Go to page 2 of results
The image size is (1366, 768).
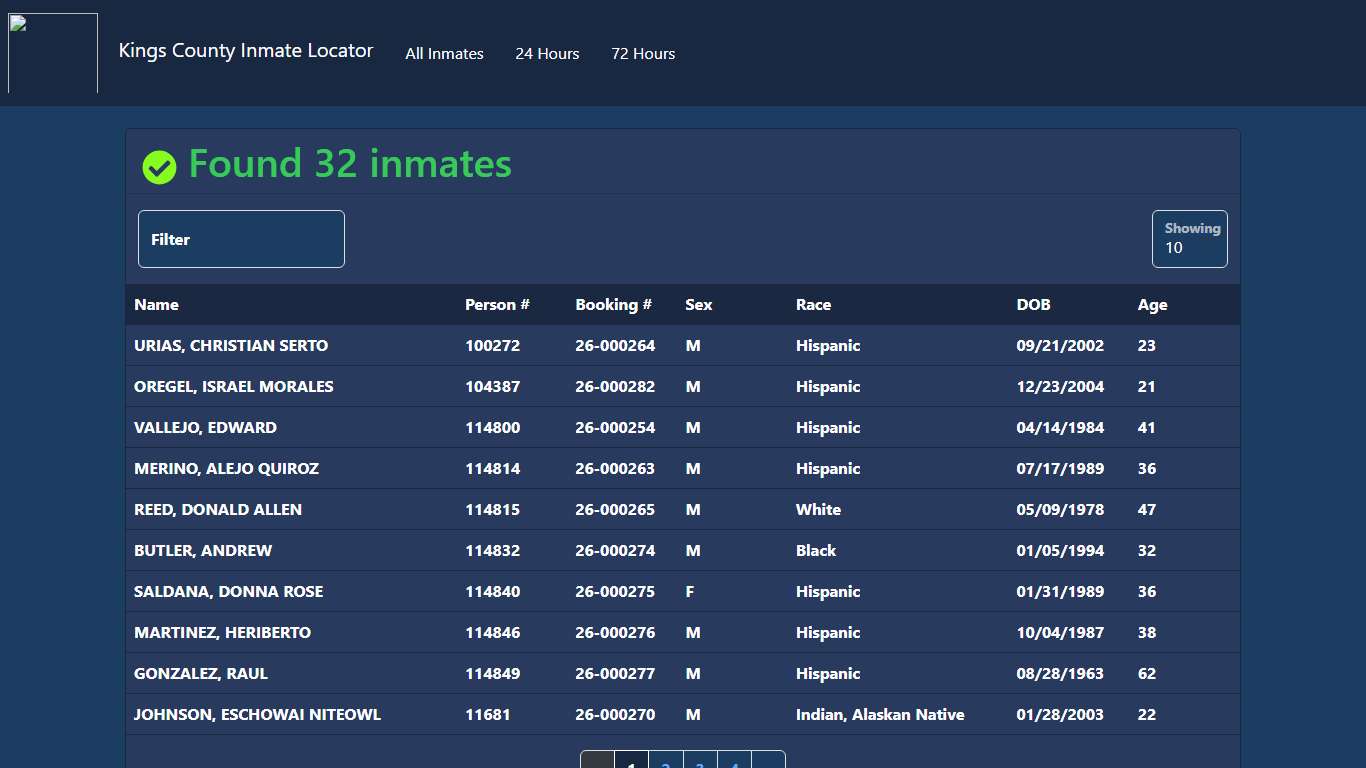(665, 763)
